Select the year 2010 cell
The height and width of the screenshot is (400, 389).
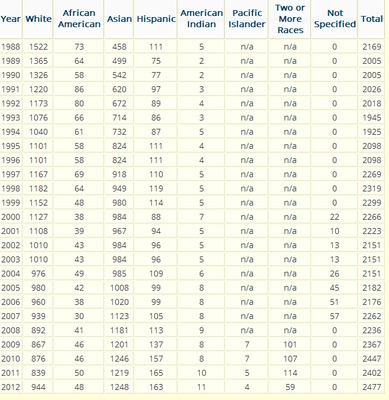point(11,359)
